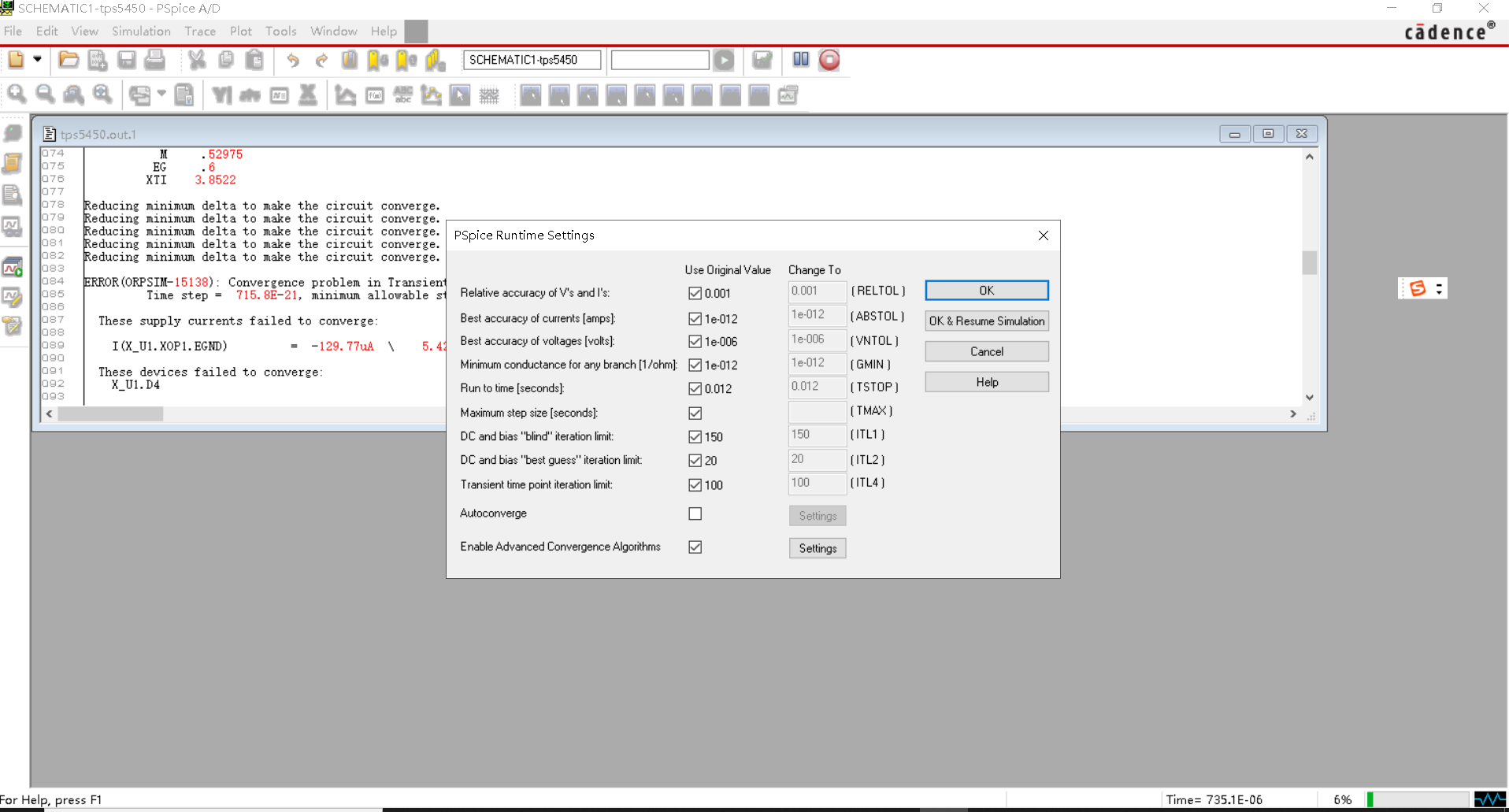The height and width of the screenshot is (812, 1509).
Task: Click the simulation progress bar in status bar
Action: coord(1417,800)
